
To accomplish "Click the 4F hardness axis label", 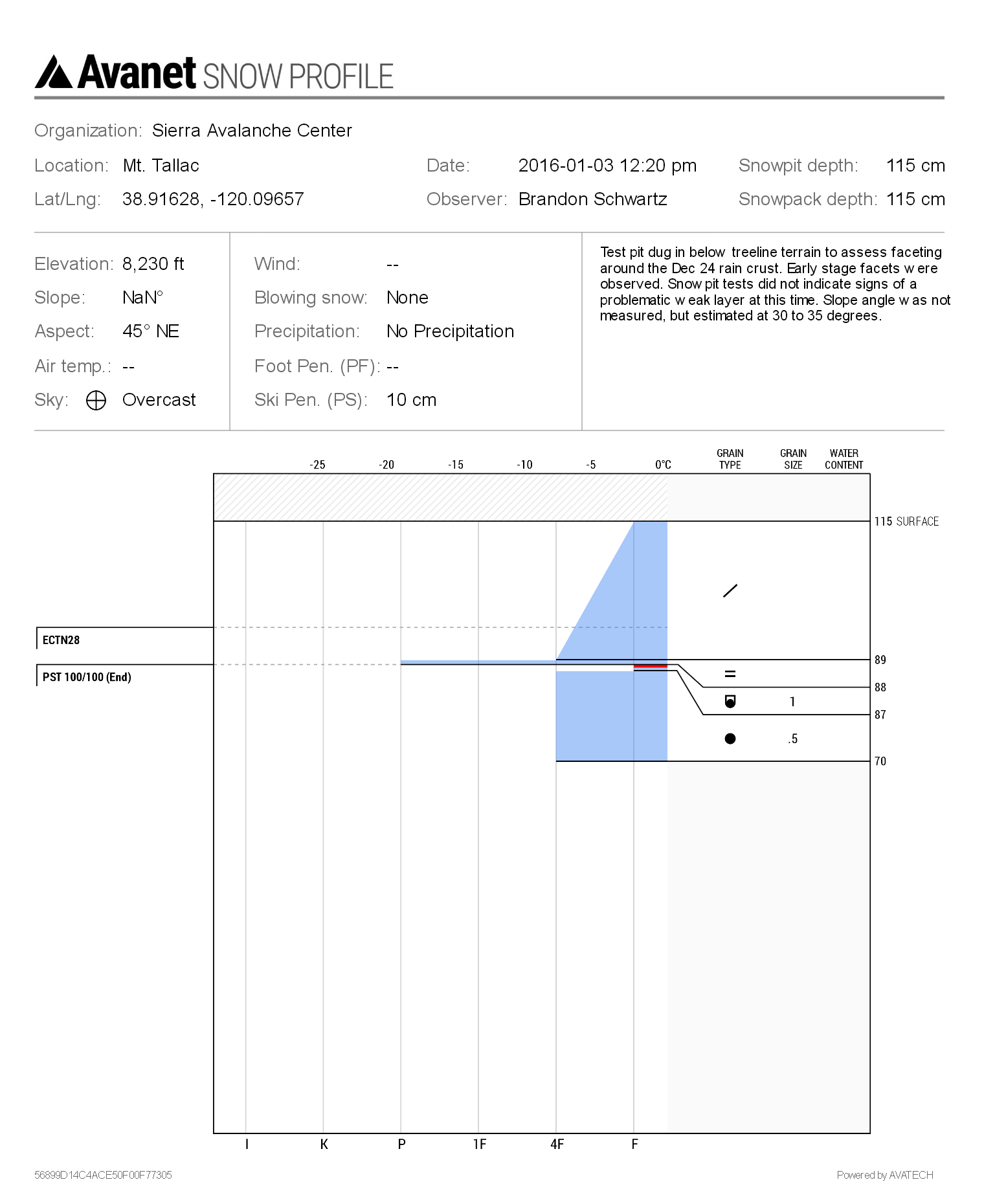I will [x=557, y=1144].
